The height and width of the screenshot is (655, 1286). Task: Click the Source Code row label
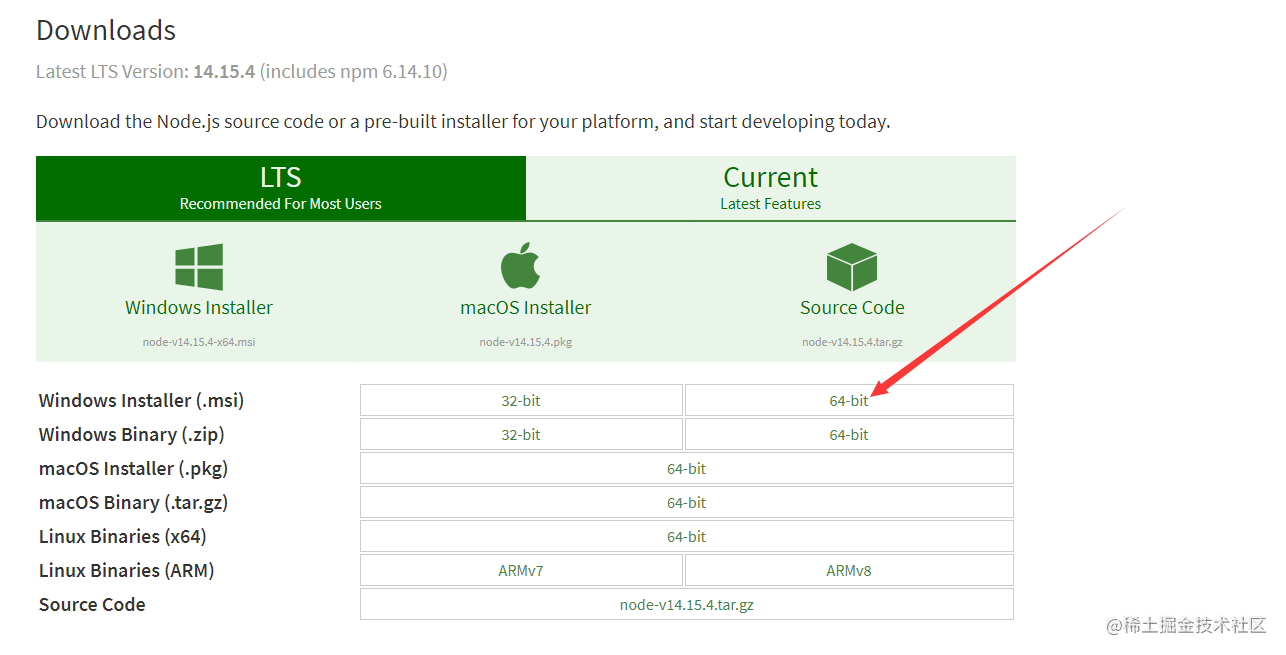coord(92,604)
